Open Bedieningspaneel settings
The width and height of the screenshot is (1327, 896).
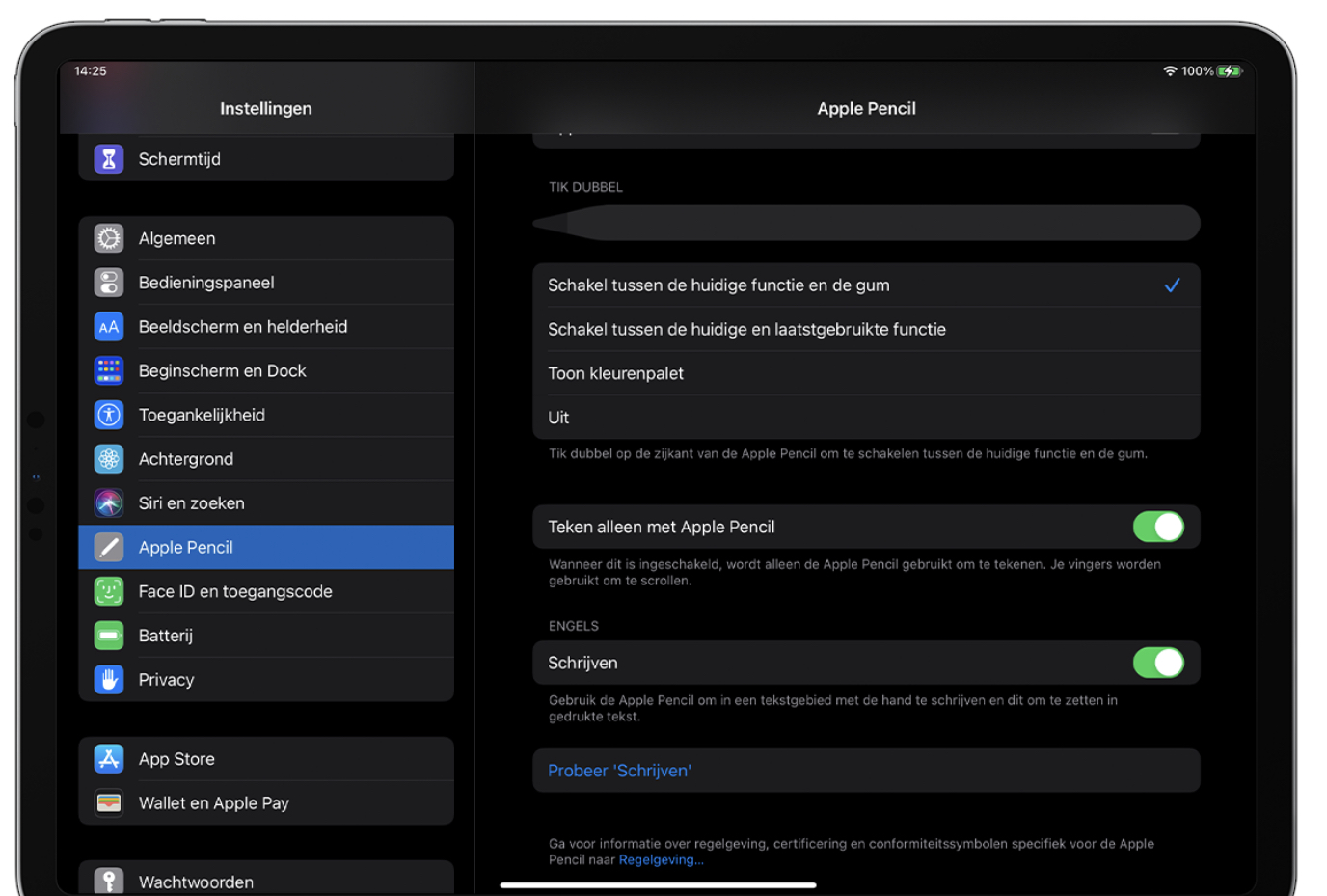[x=266, y=283]
